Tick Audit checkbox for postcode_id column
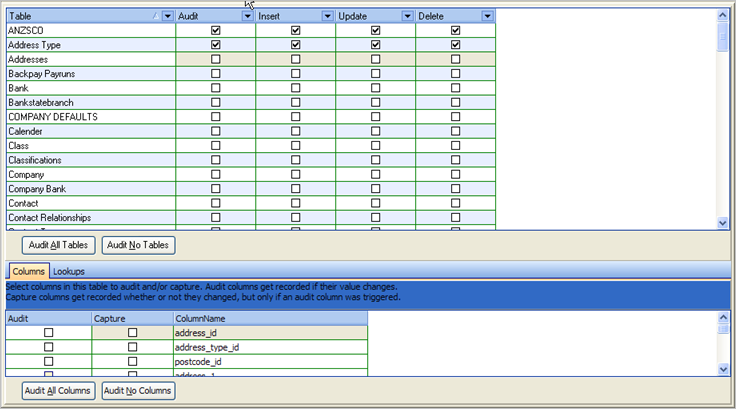736x409 pixels. [x=48, y=362]
